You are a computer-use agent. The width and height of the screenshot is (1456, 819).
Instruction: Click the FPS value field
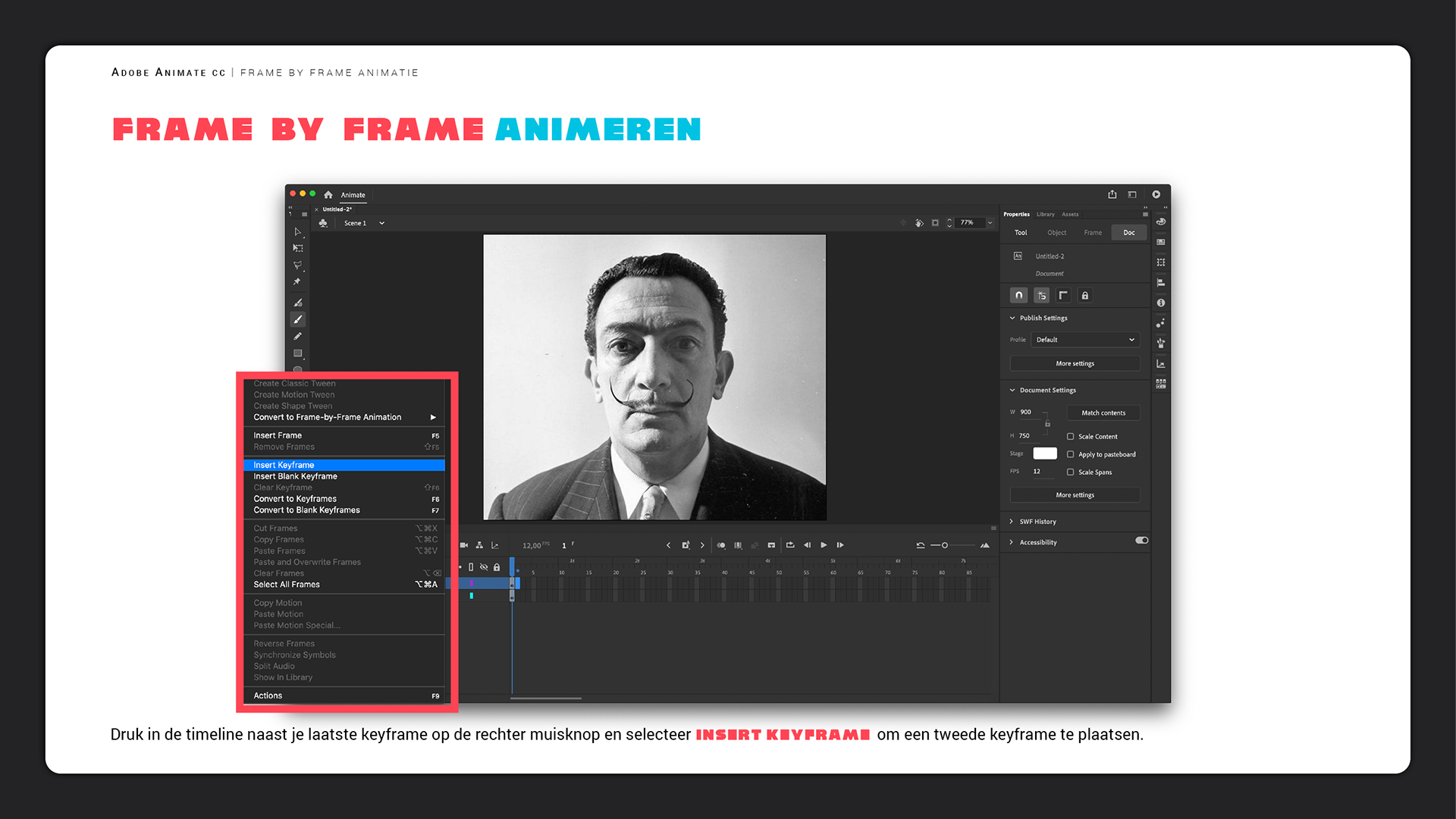point(1037,472)
